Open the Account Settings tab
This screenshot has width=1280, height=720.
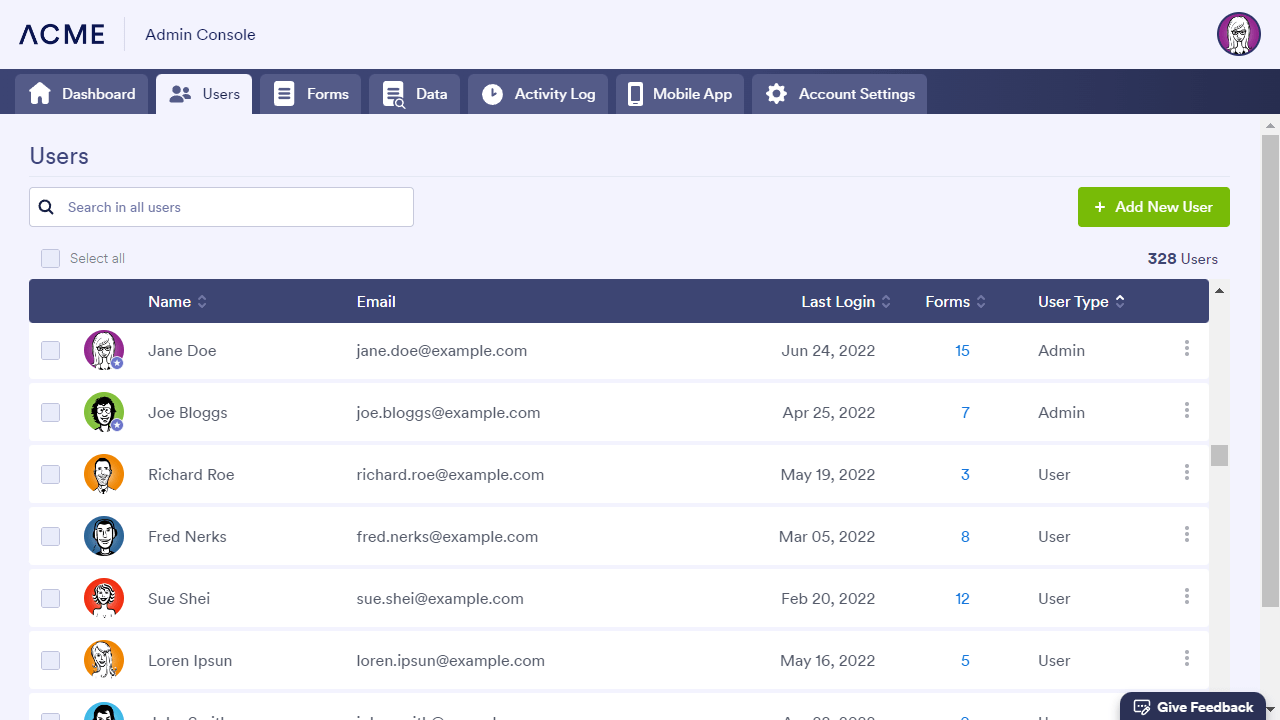click(x=839, y=94)
